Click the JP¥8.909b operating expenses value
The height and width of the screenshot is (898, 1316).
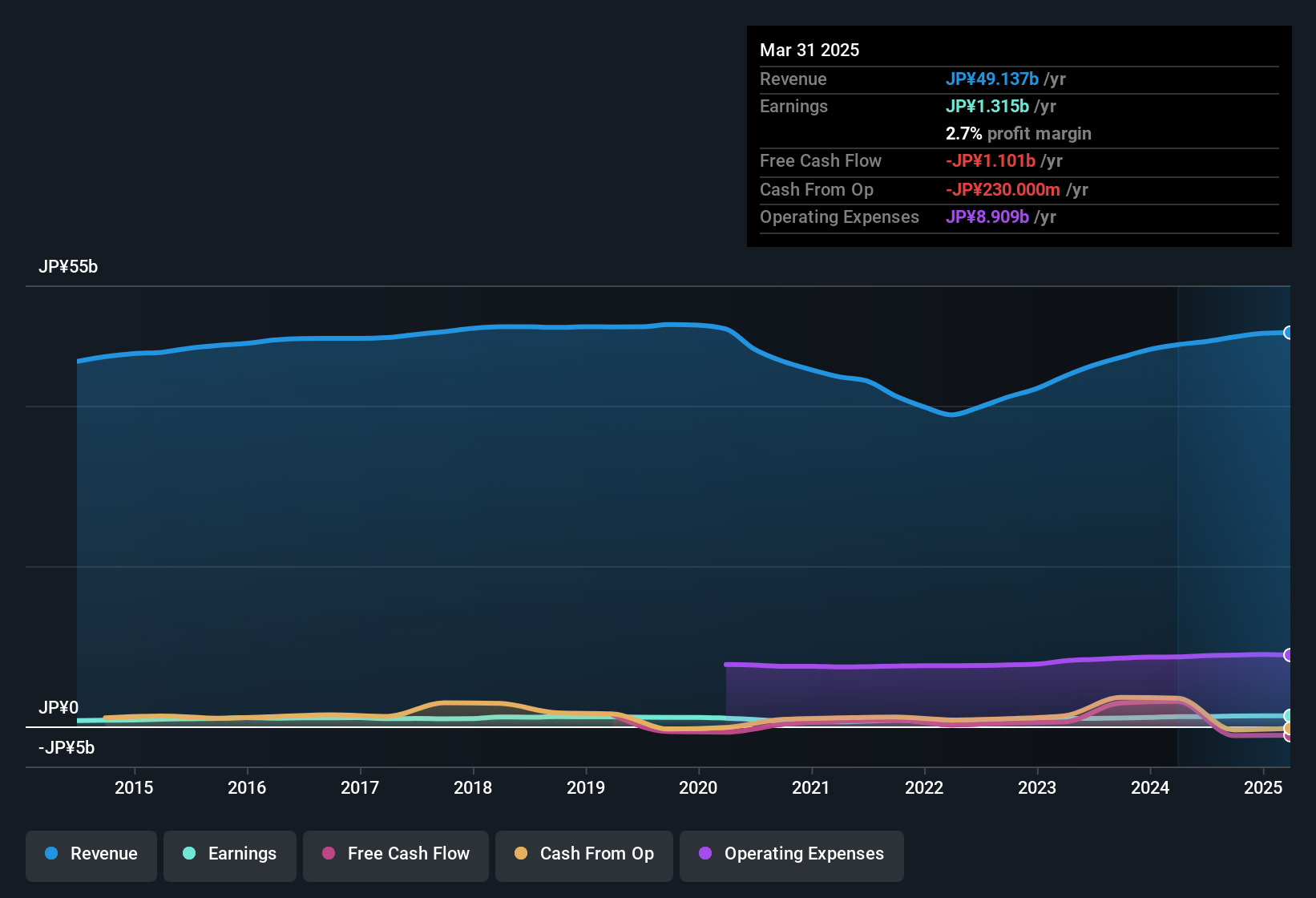[987, 216]
